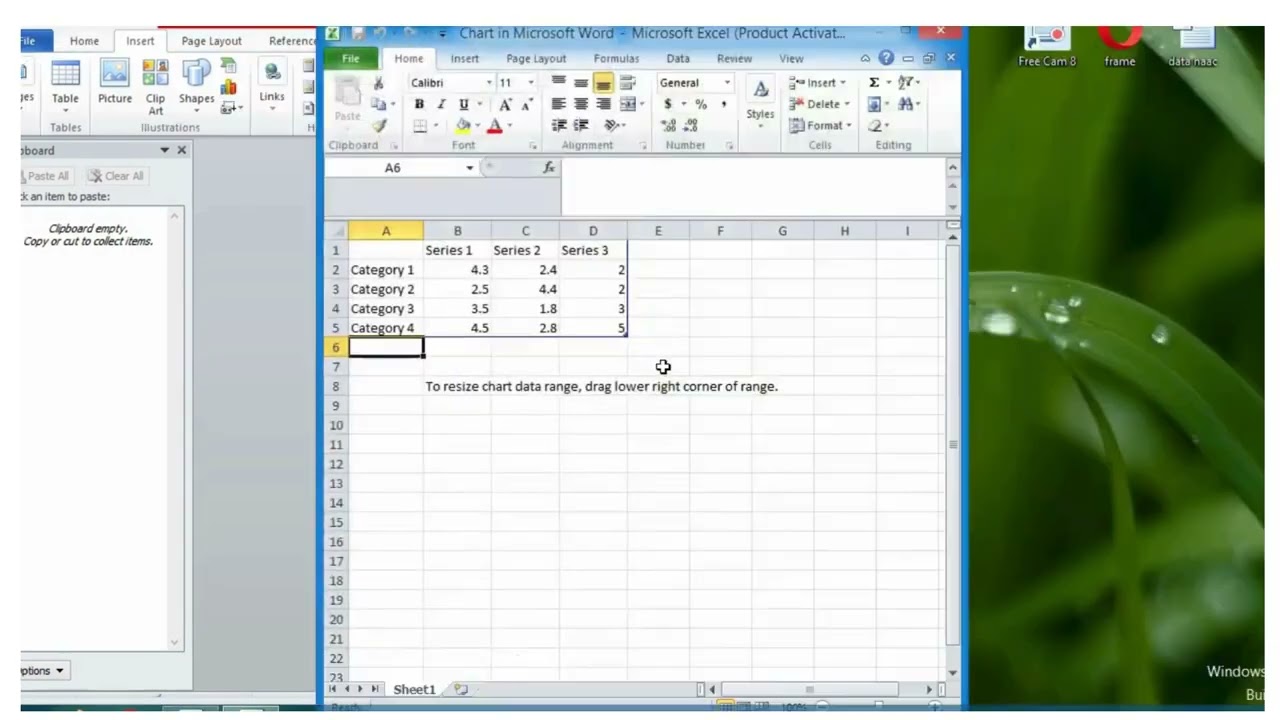Switch to Word Home tab
Viewport: 1280px width, 720px height.
(84, 41)
